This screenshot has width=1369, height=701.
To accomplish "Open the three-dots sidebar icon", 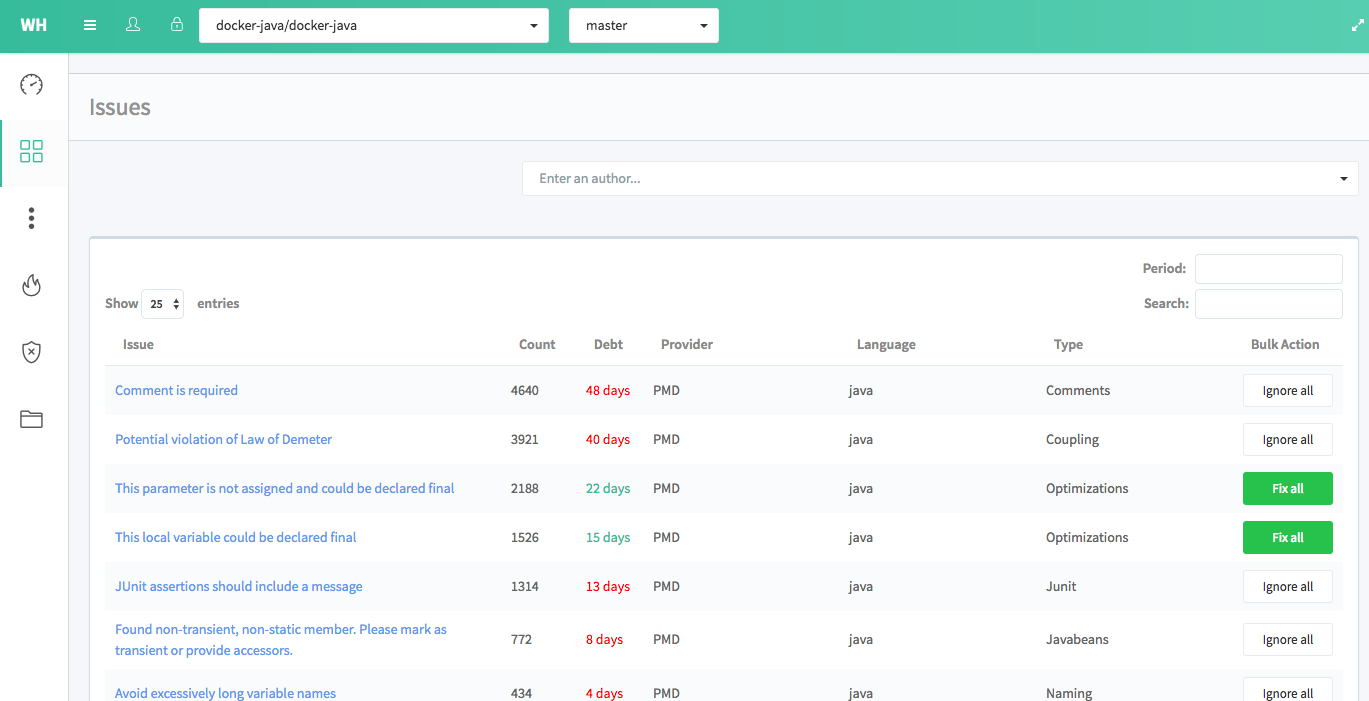I will 32,218.
